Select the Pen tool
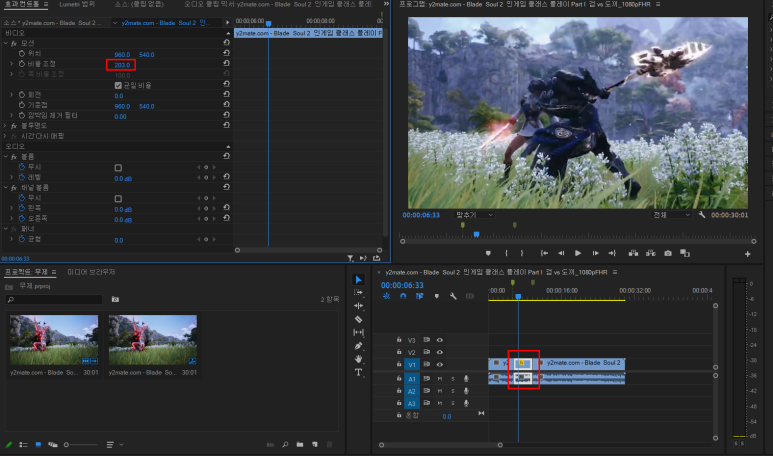This screenshot has height=456, width=773. (x=358, y=346)
